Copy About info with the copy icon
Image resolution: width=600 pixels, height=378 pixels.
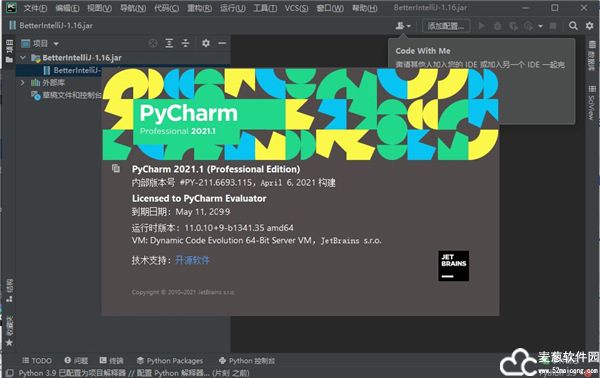[116, 168]
